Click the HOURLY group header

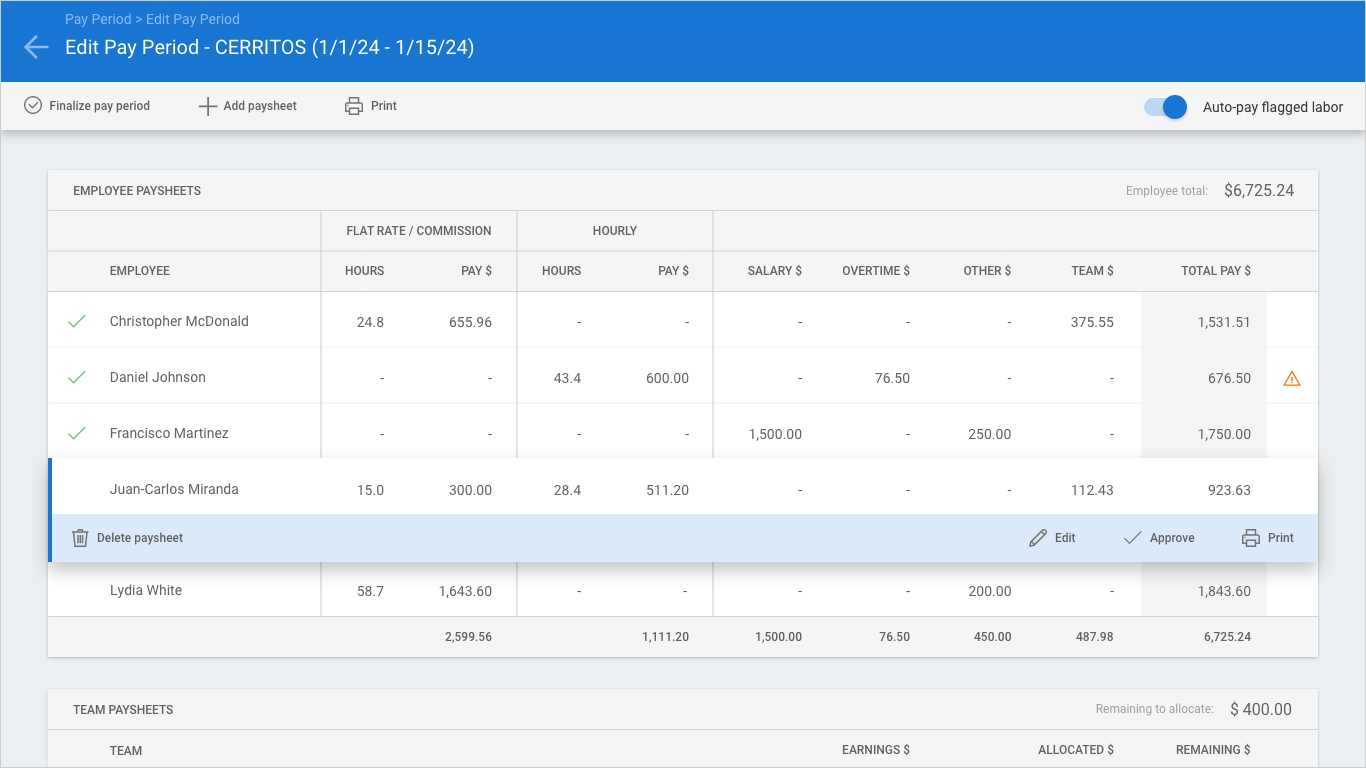click(615, 231)
